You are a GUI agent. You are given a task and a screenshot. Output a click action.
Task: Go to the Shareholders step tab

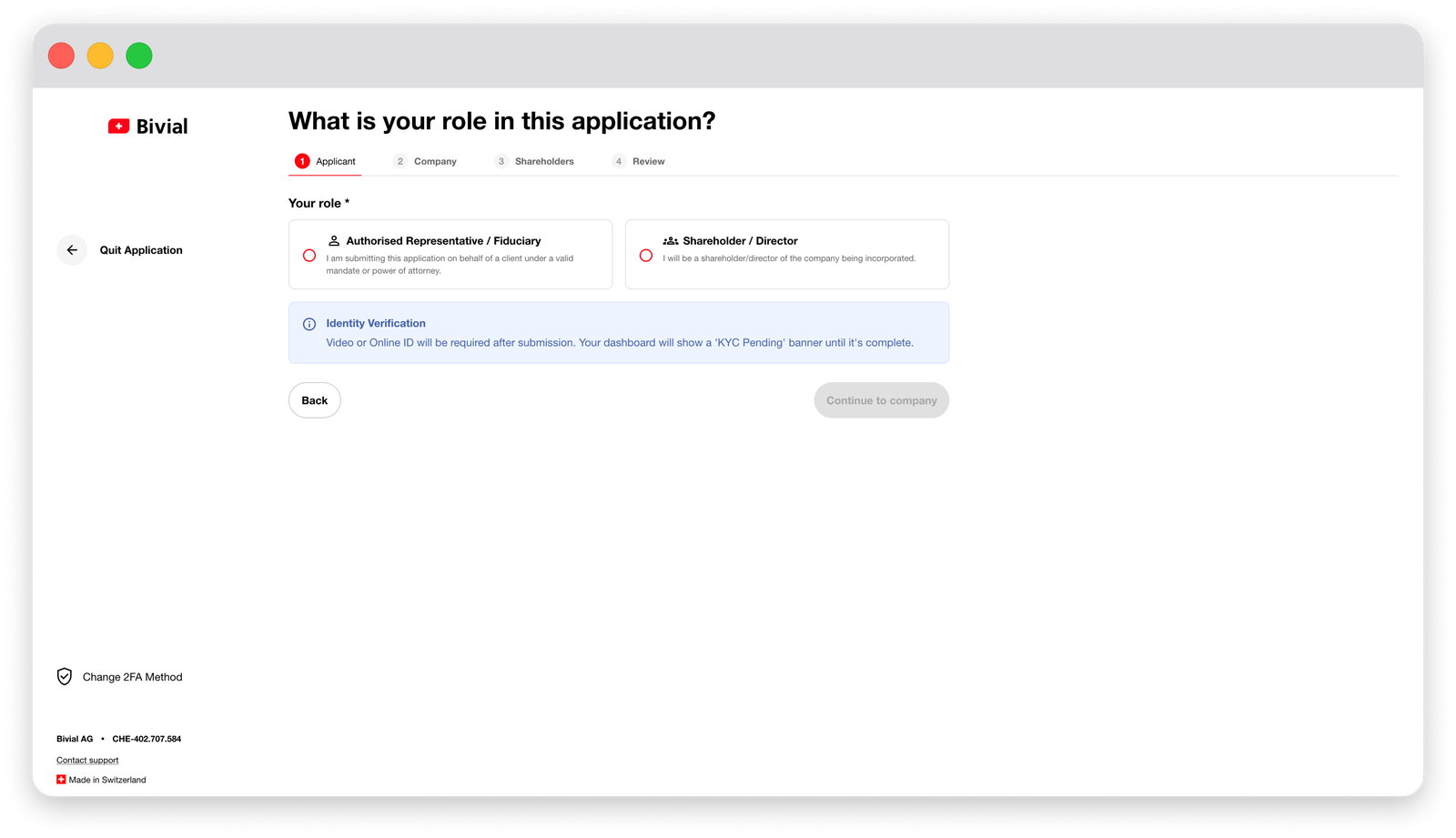coord(534,161)
